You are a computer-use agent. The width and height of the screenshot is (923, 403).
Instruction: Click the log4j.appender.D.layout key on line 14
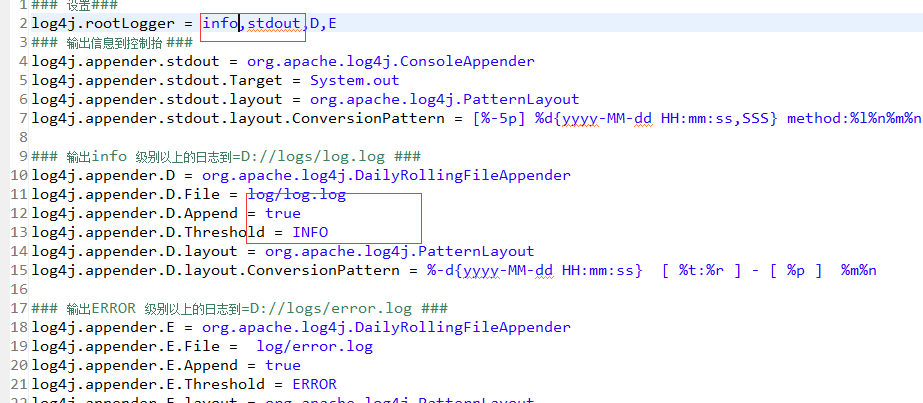coord(135,251)
